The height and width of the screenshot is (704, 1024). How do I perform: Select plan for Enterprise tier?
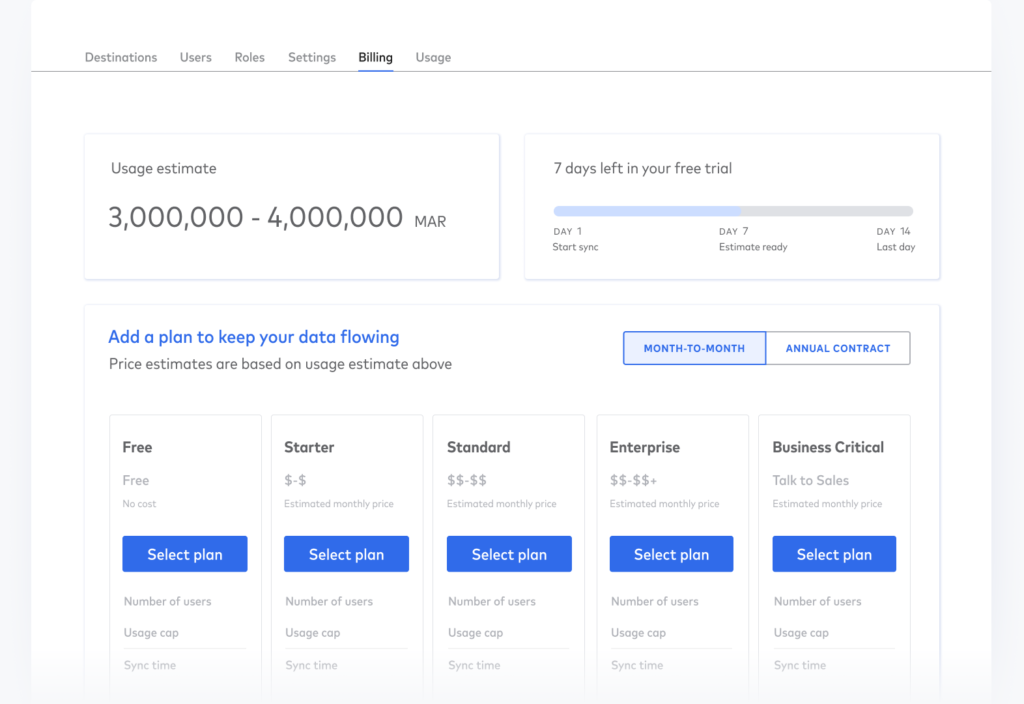click(x=671, y=554)
